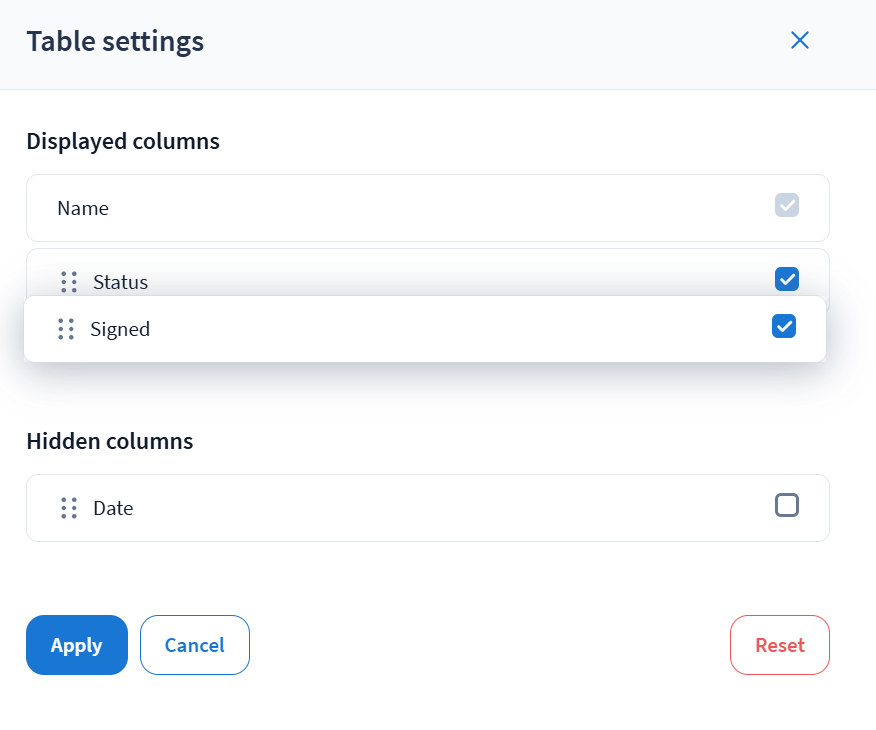Viewport: 876px width, 730px height.
Task: Enable the Date column checkbox
Action: pos(787,505)
